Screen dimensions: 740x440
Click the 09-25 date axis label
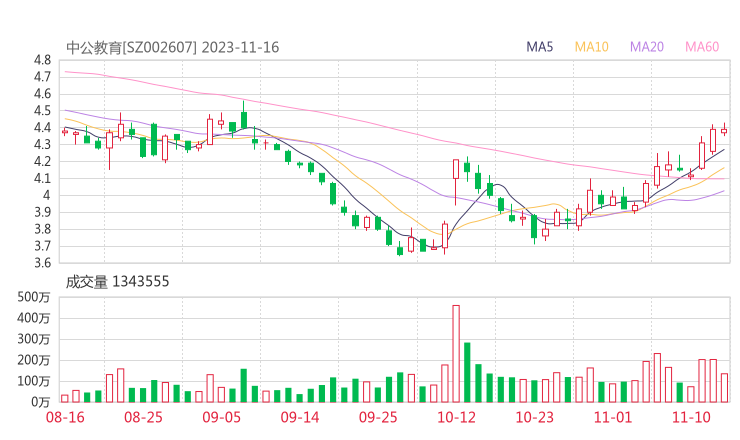(x=378, y=417)
